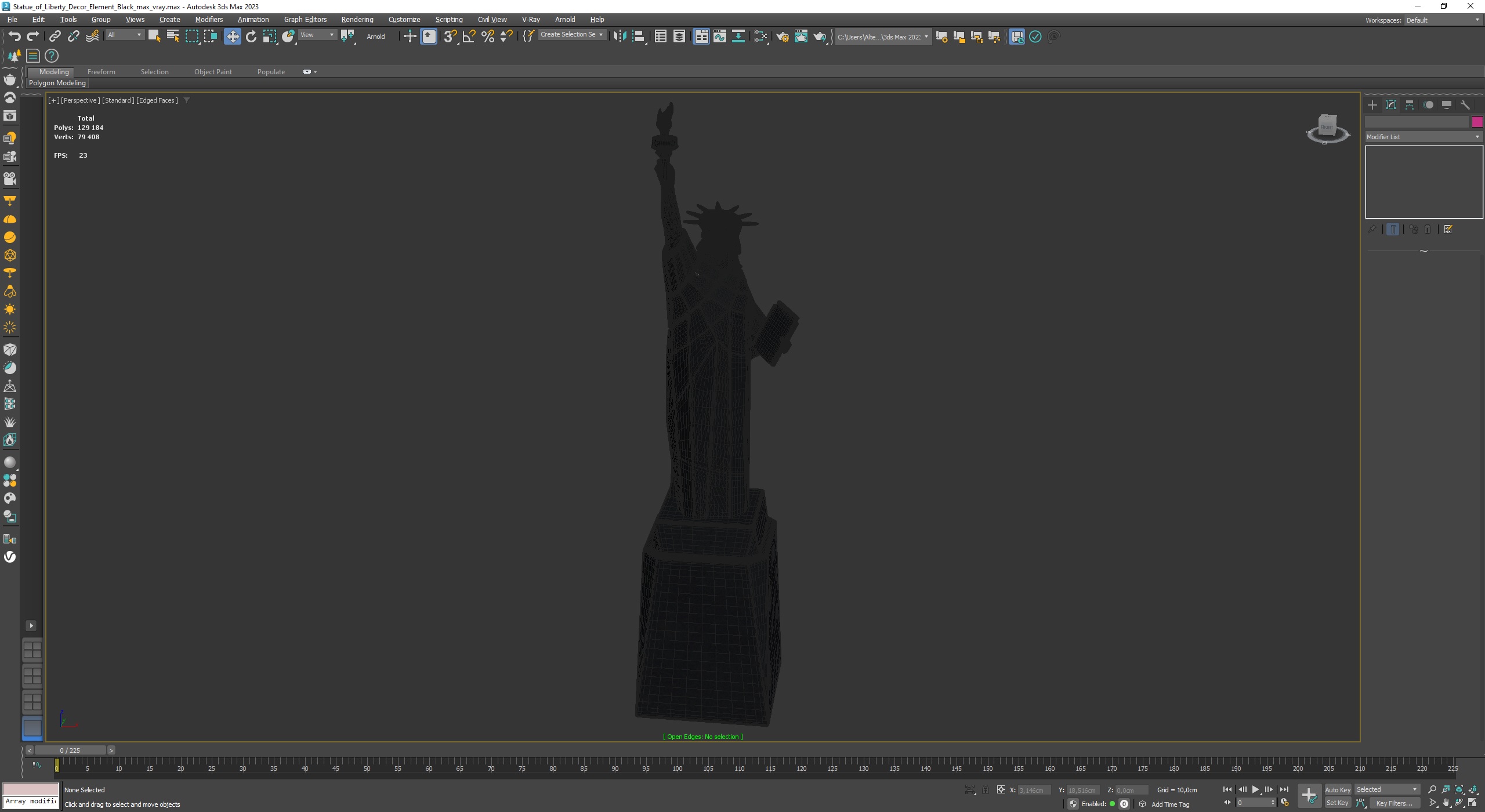
Task: Open the 'Selected' key mode dropdown
Action: (x=1387, y=789)
